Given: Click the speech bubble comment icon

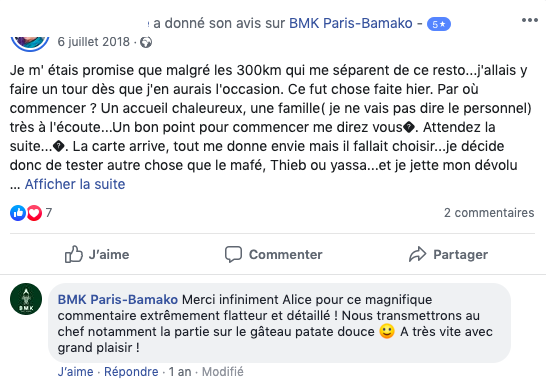Looking at the screenshot, I should point(233,254).
